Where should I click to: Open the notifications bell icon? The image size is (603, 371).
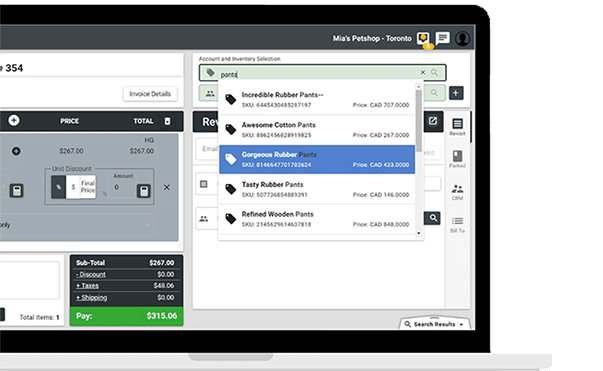tap(423, 38)
